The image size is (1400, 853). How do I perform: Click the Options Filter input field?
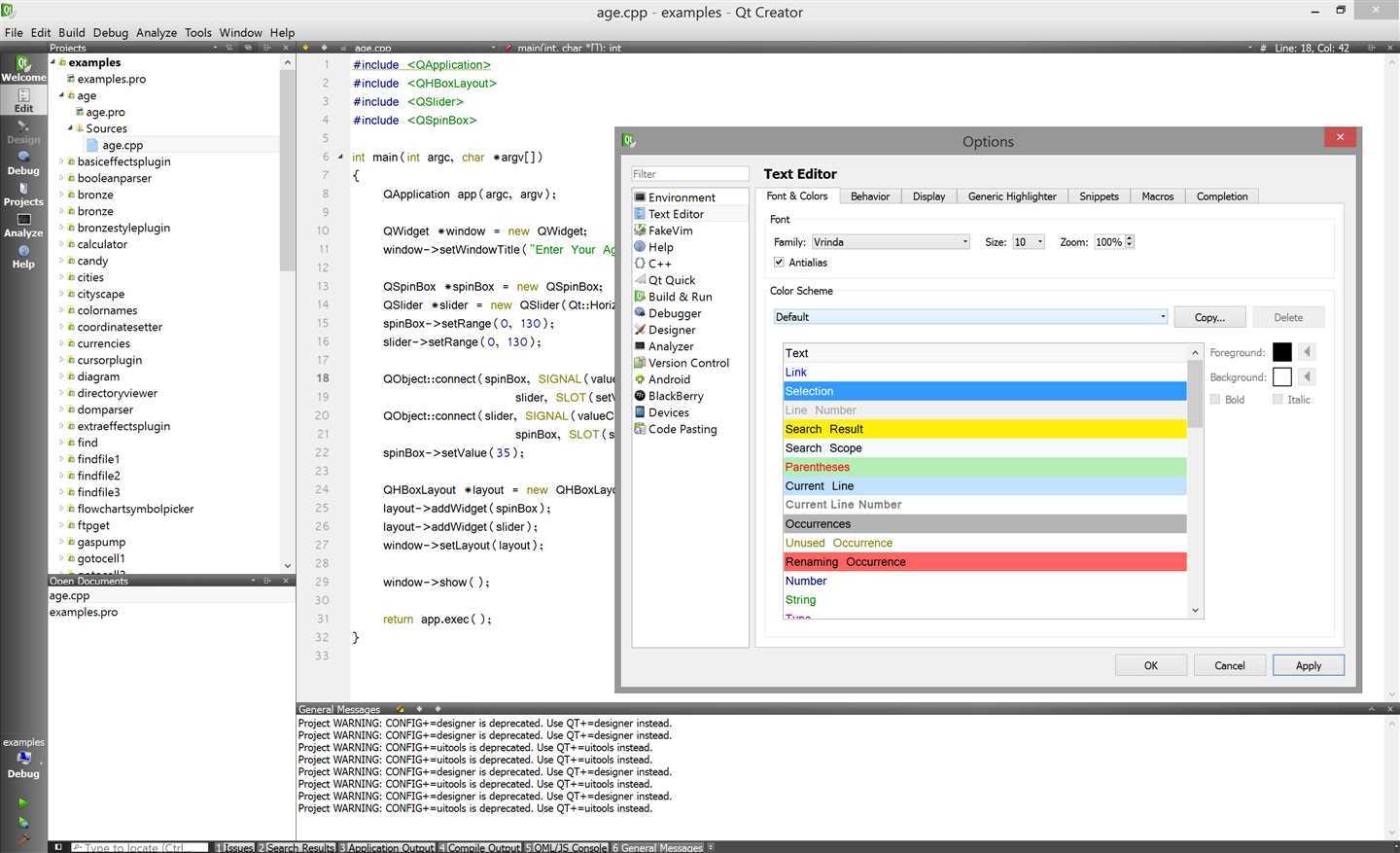(x=689, y=174)
